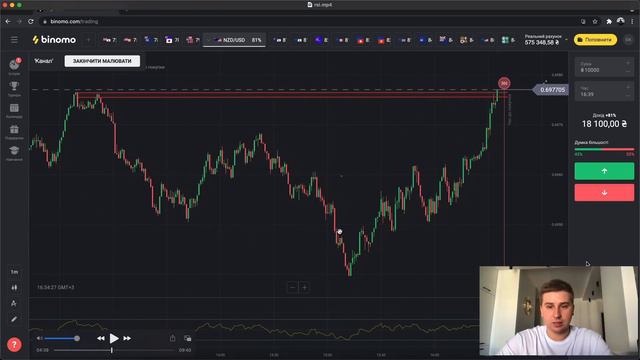Image resolution: width=640 pixels, height=360 pixels.
Task: Click the webcam video overlay
Action: coord(558,311)
